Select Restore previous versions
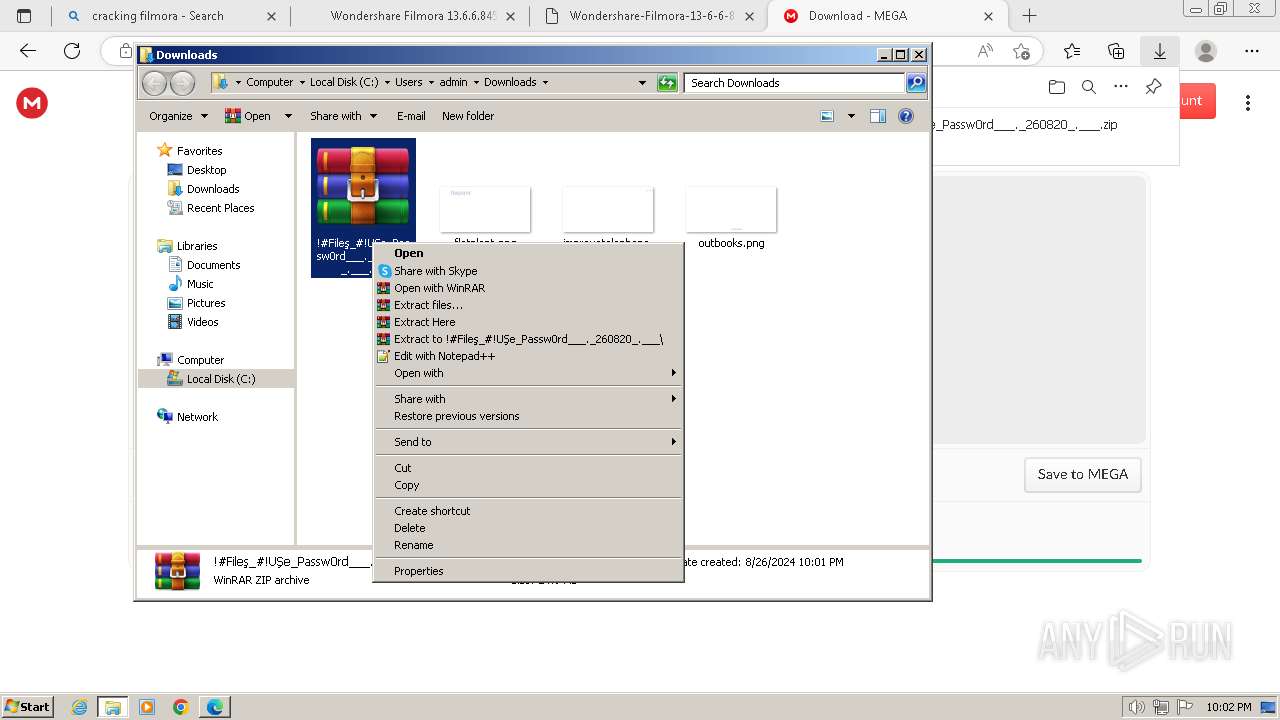Viewport: 1280px width, 720px height. pyautogui.click(x=456, y=416)
